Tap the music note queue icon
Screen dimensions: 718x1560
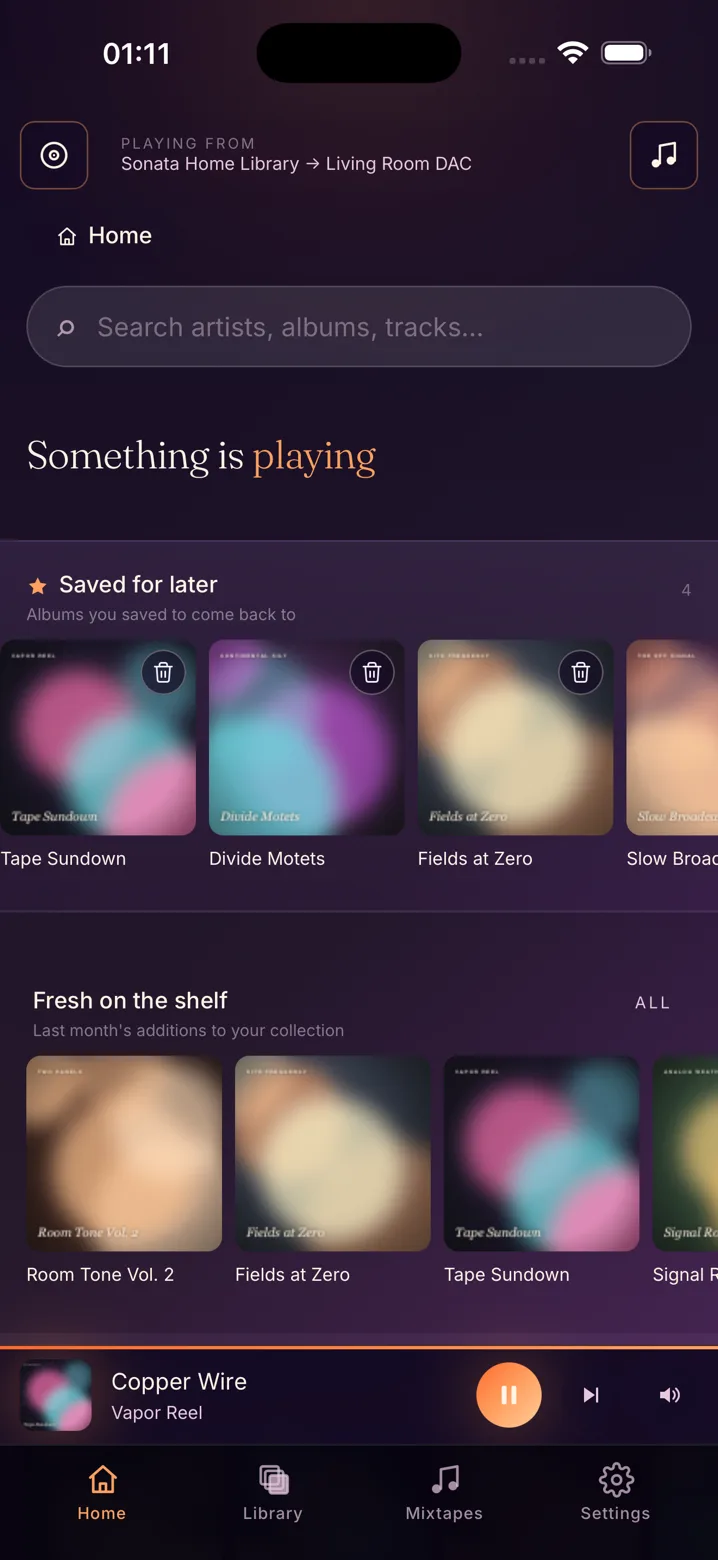point(664,155)
